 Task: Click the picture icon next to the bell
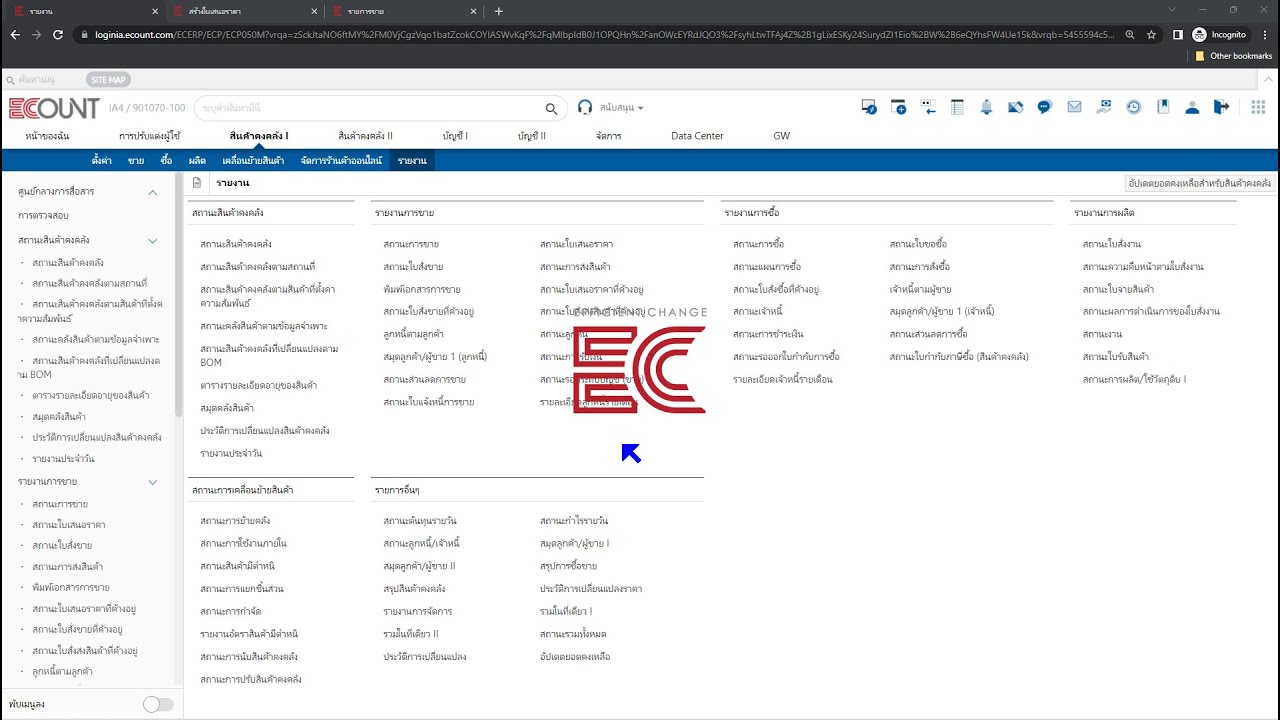(1015, 107)
